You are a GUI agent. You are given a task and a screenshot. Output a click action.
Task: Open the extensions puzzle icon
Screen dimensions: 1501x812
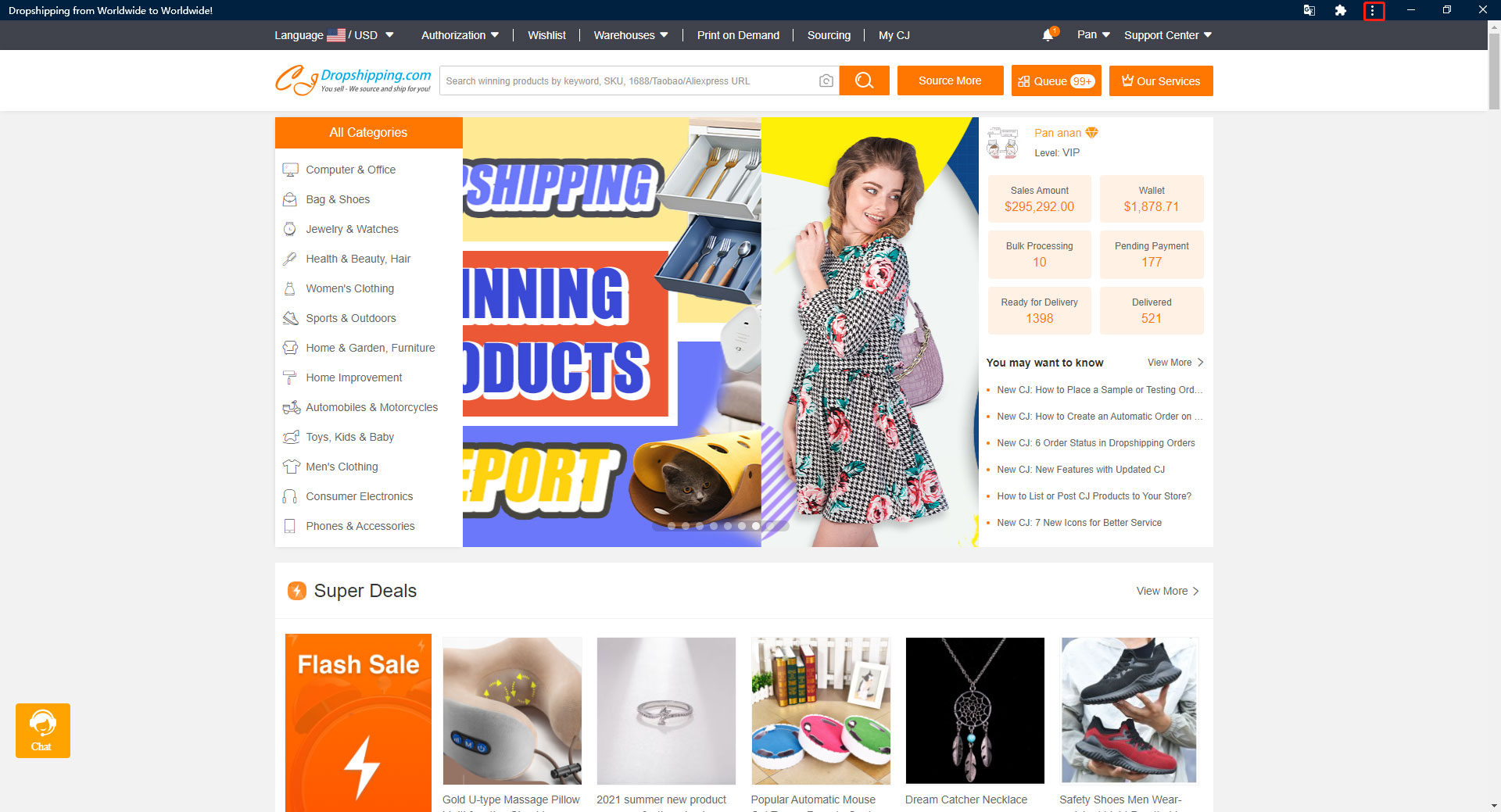pos(1342,10)
